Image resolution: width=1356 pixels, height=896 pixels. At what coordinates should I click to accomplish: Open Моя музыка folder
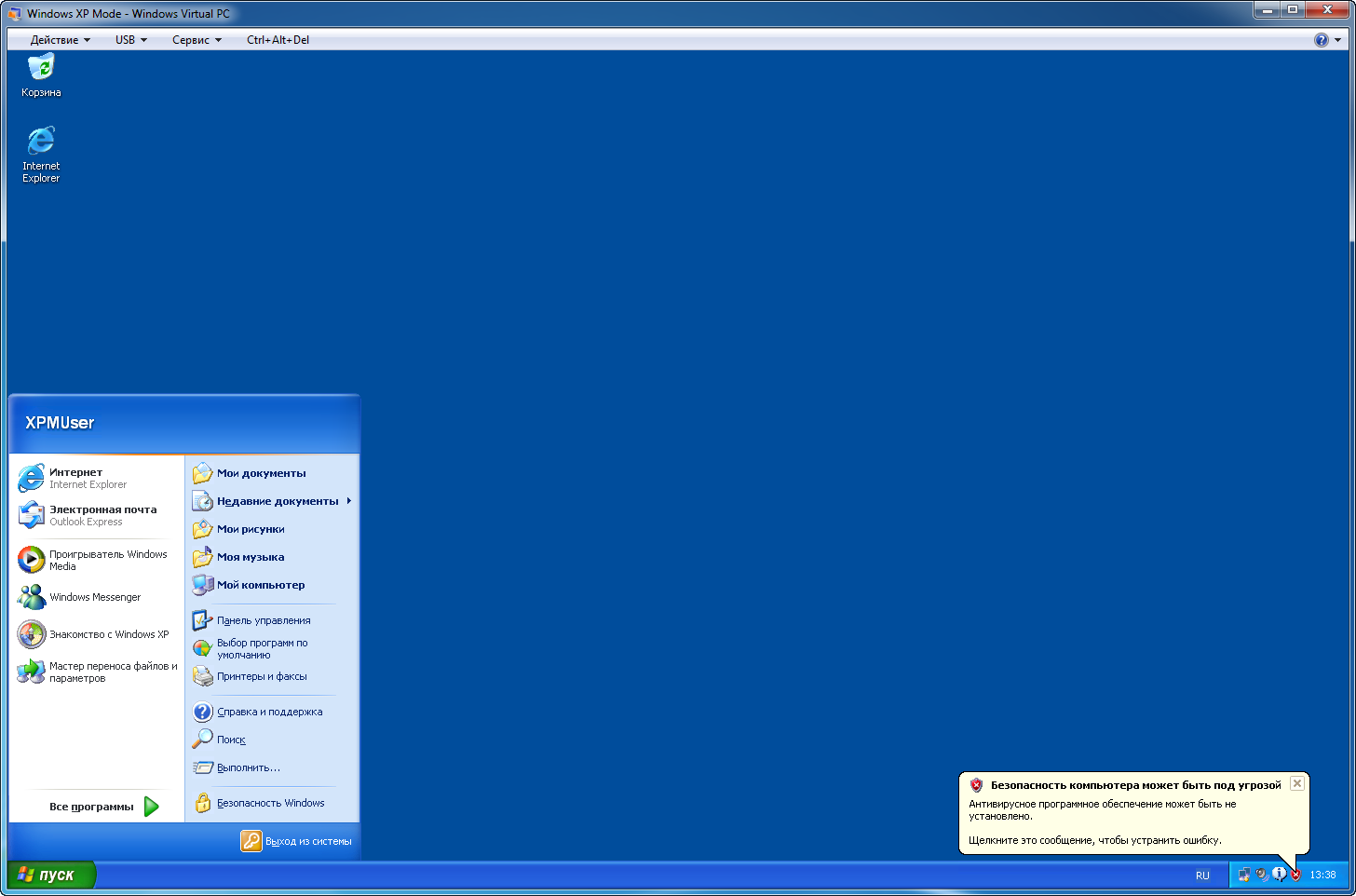(272, 557)
